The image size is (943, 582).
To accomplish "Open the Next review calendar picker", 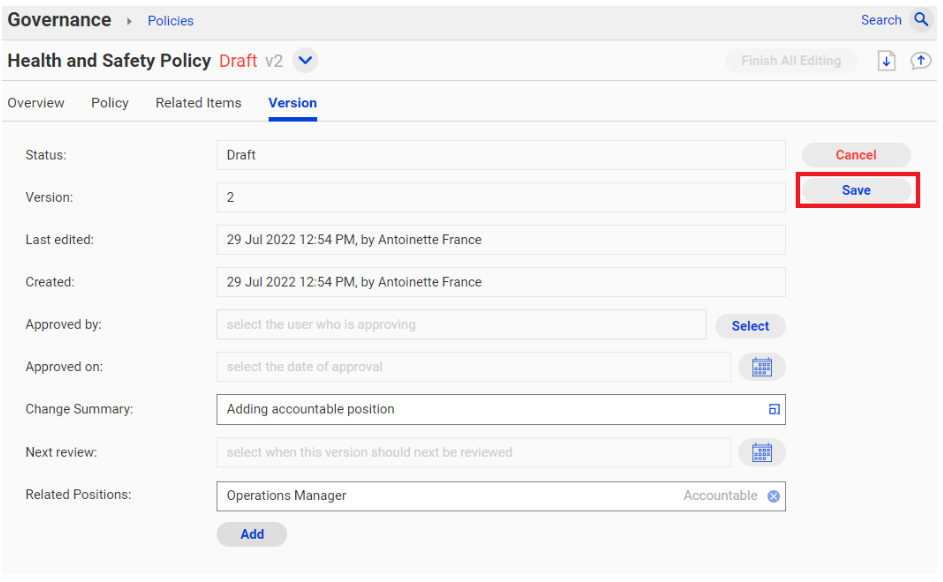I will click(x=761, y=453).
